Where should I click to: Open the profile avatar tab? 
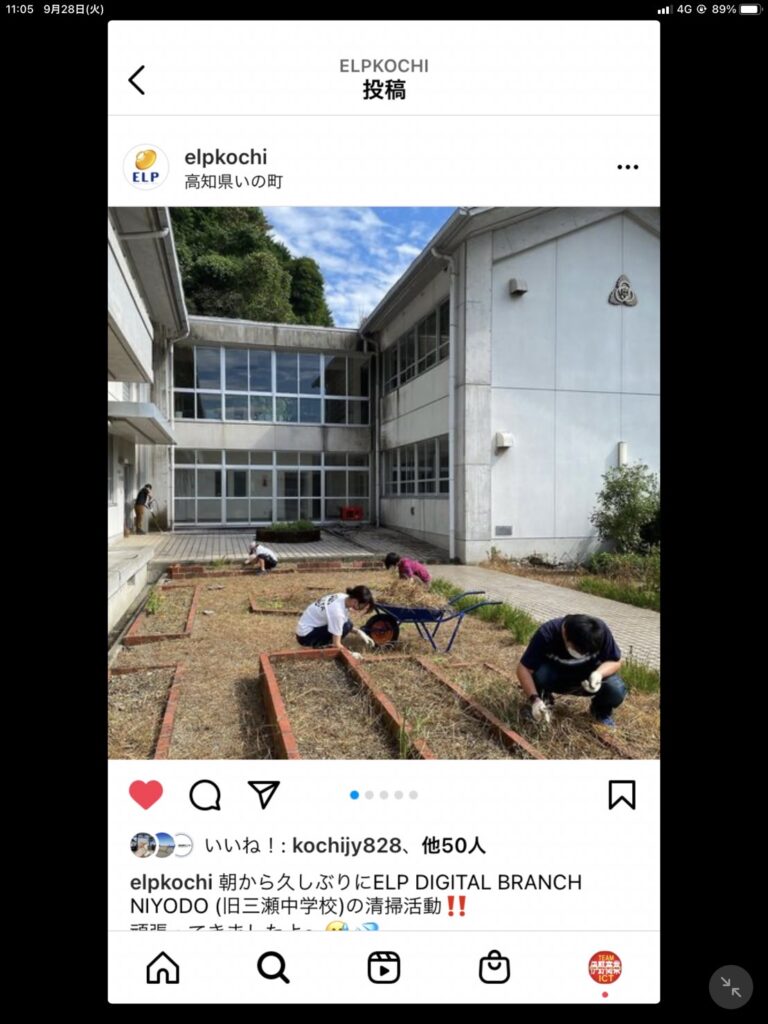pyautogui.click(x=605, y=968)
